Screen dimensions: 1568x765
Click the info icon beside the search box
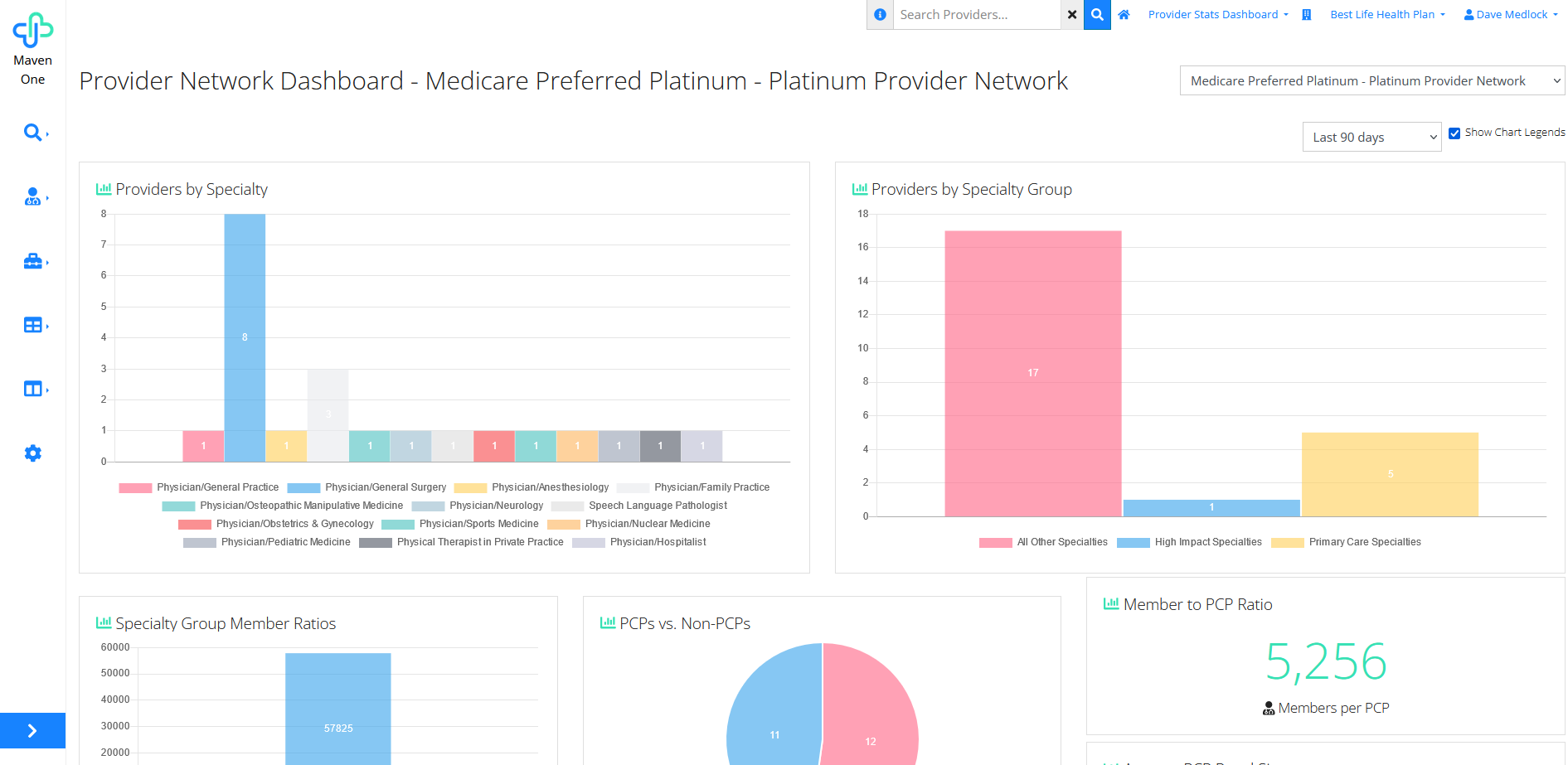pyautogui.click(x=880, y=14)
